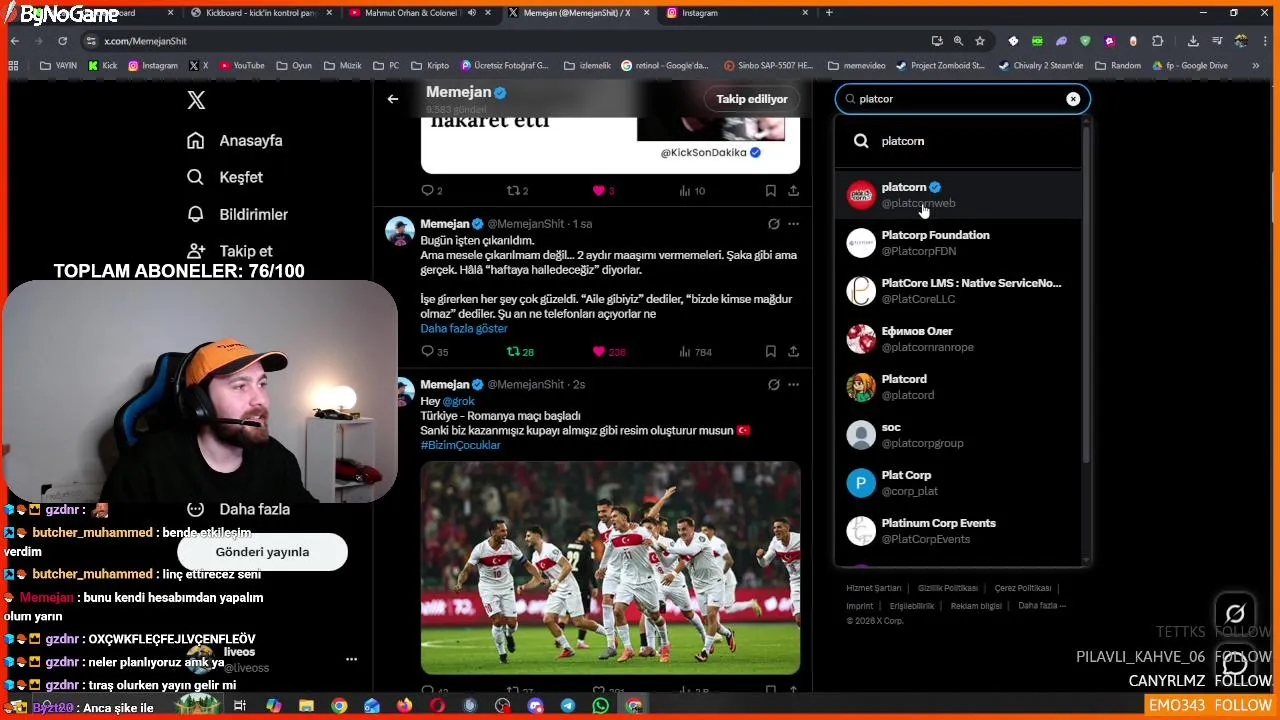The width and height of the screenshot is (1280, 720).
Task: Open WhatsApp from the taskbar
Action: click(x=600, y=706)
